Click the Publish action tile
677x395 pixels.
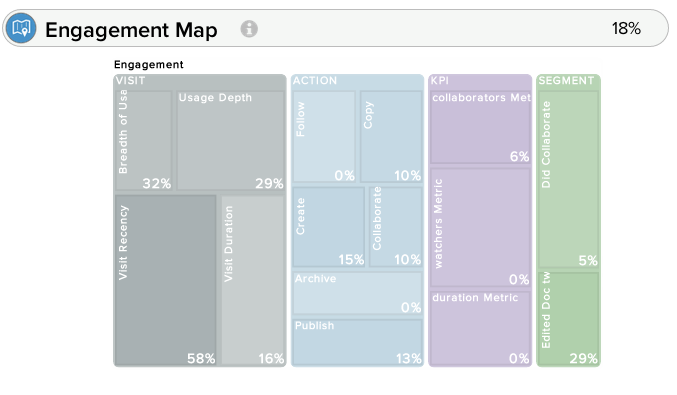click(357, 342)
